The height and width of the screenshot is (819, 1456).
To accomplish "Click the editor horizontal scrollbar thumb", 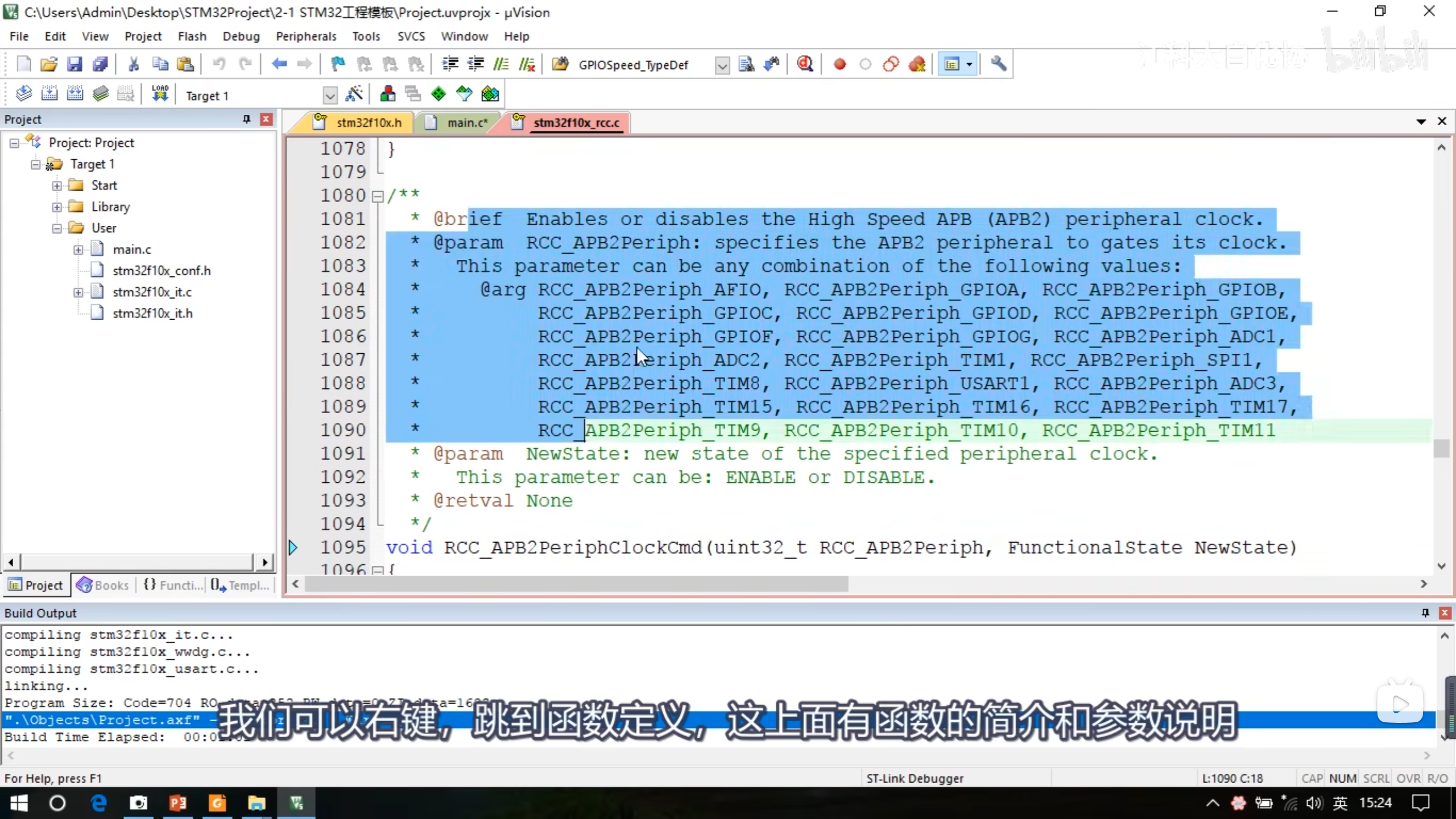I will click(576, 584).
